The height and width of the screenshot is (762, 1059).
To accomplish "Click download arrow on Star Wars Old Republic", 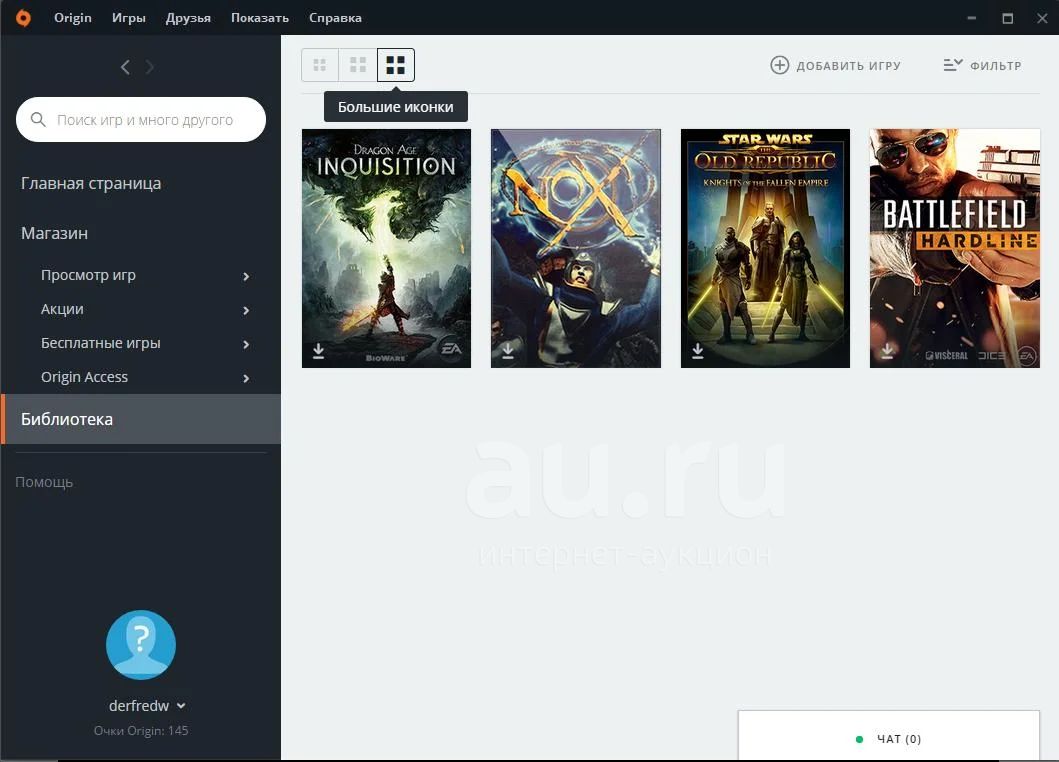I will click(698, 351).
